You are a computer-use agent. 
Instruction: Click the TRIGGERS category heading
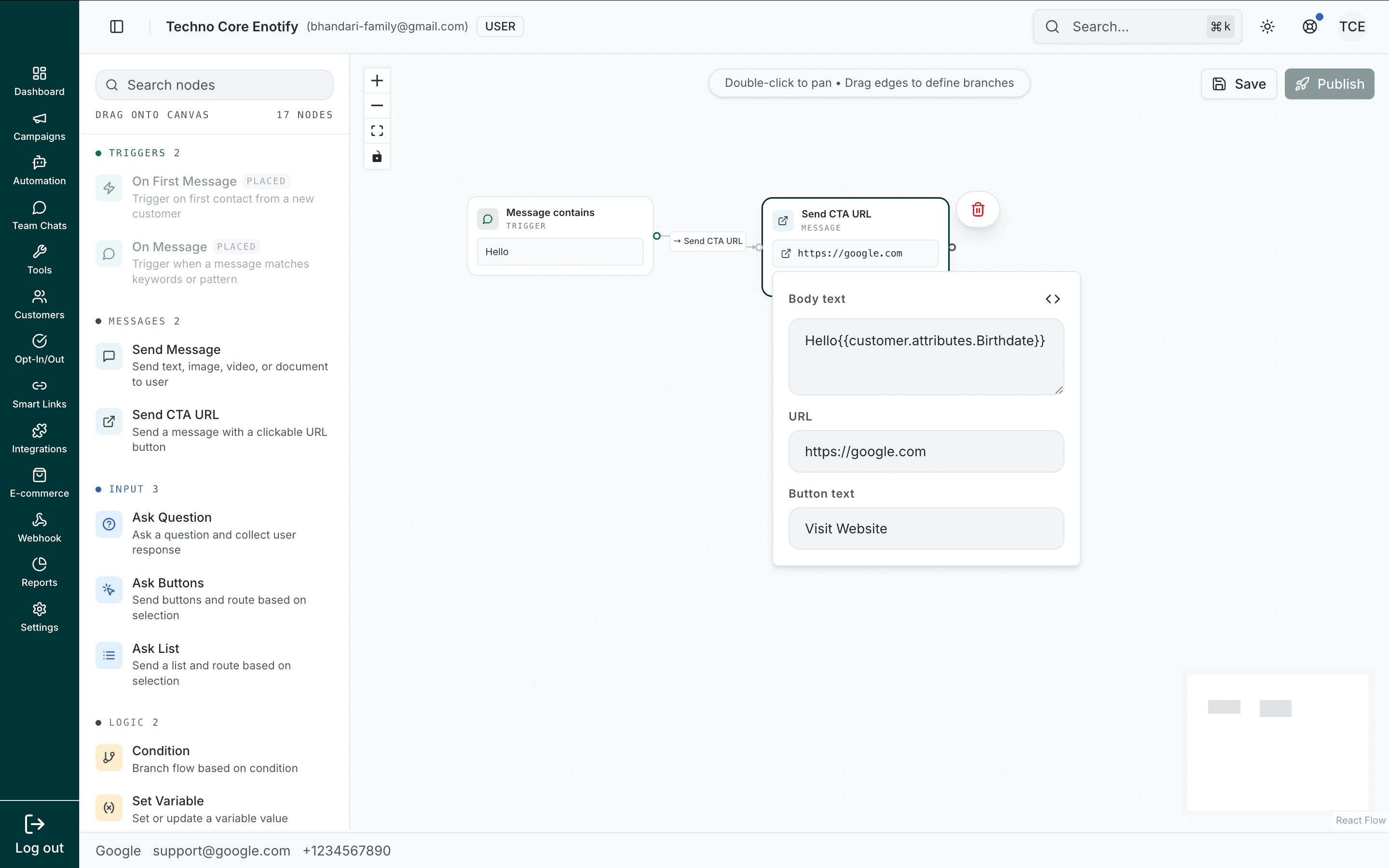(138, 153)
